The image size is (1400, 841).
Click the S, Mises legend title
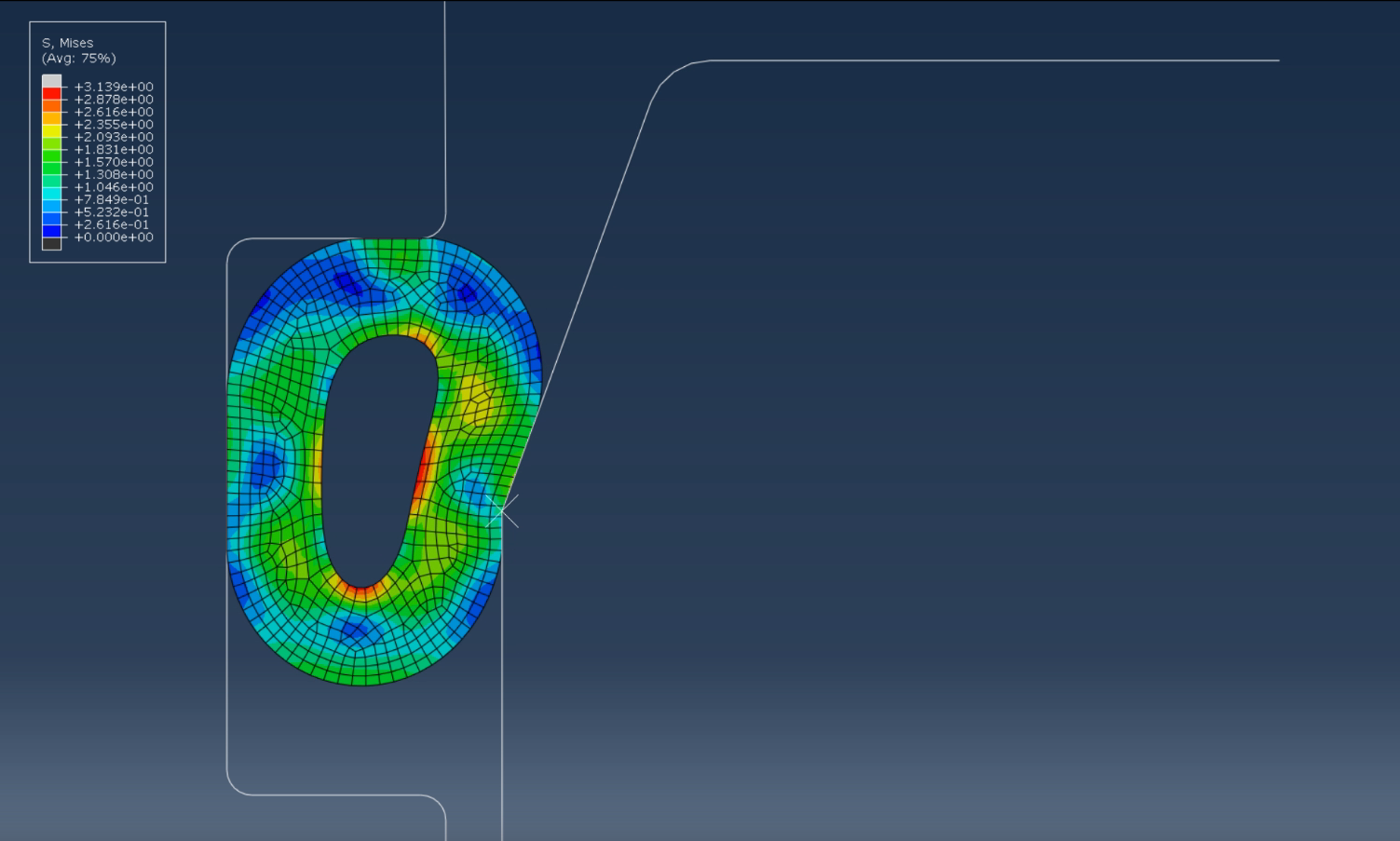click(x=67, y=43)
